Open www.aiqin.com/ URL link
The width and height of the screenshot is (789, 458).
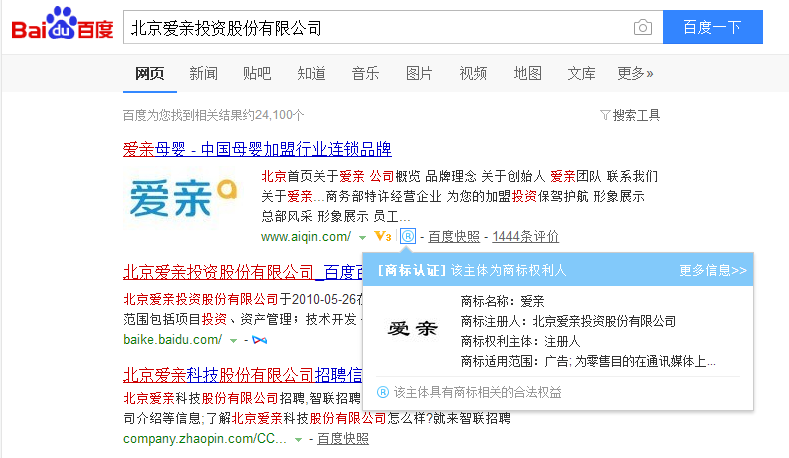(x=306, y=237)
